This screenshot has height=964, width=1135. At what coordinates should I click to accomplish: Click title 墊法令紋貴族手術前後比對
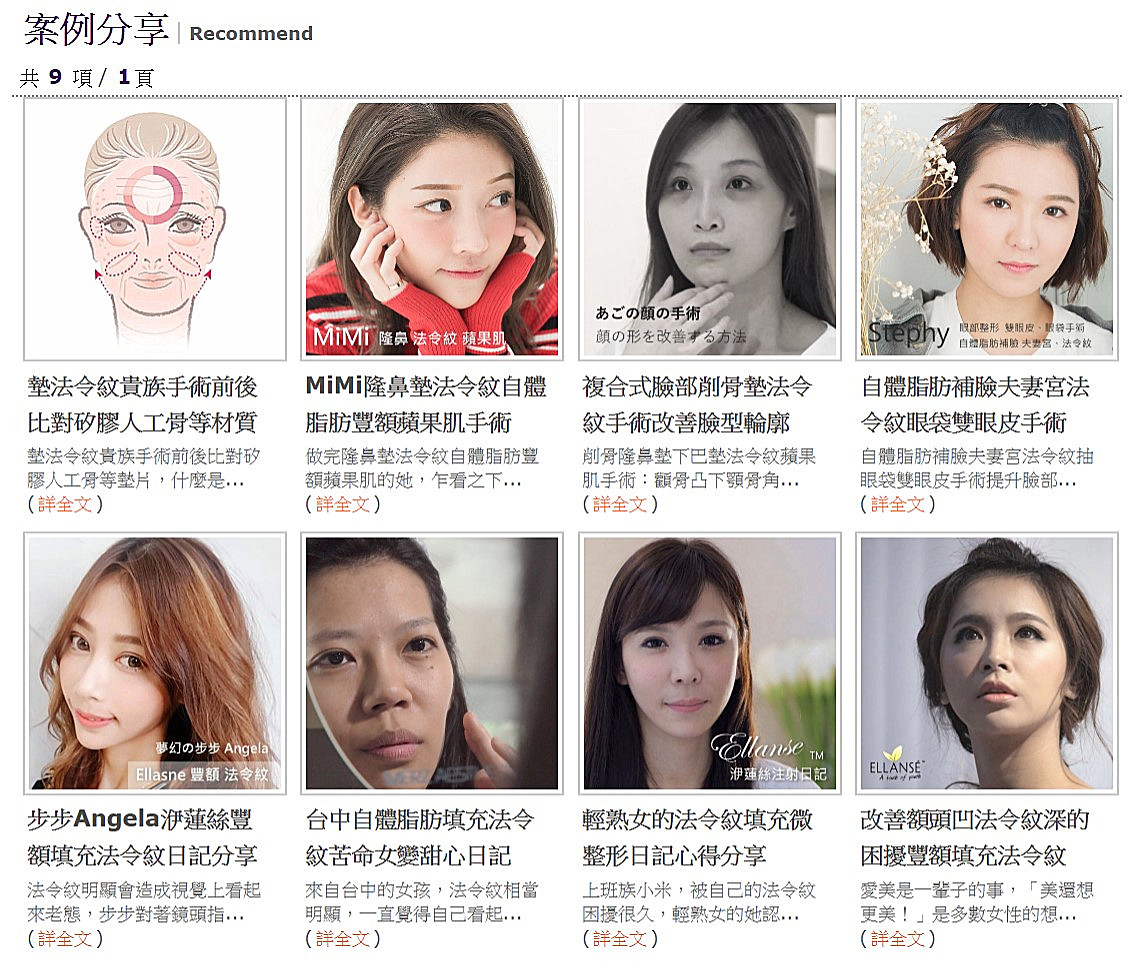point(143,405)
